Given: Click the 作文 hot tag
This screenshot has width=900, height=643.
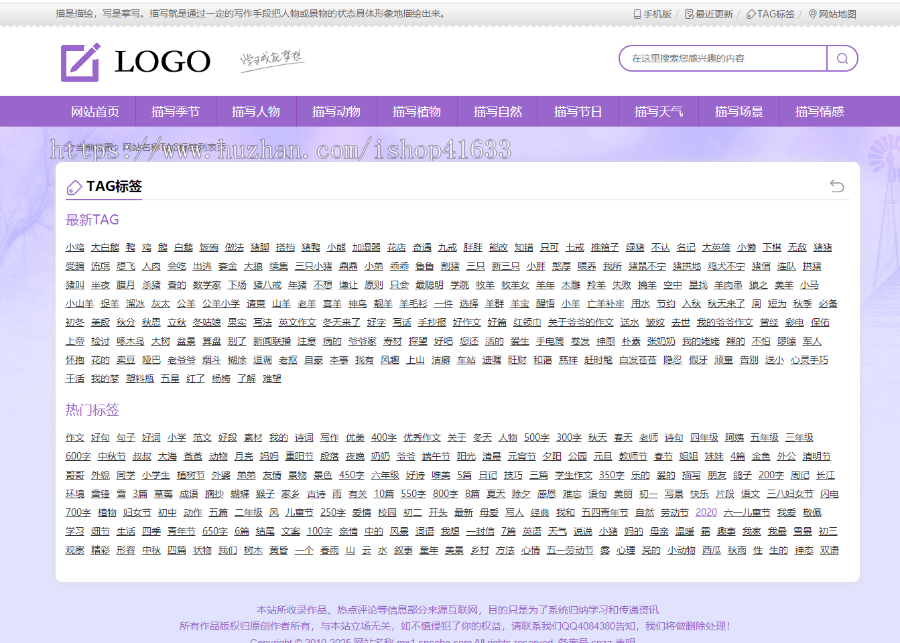Looking at the screenshot, I should pyautogui.click(x=75, y=437).
